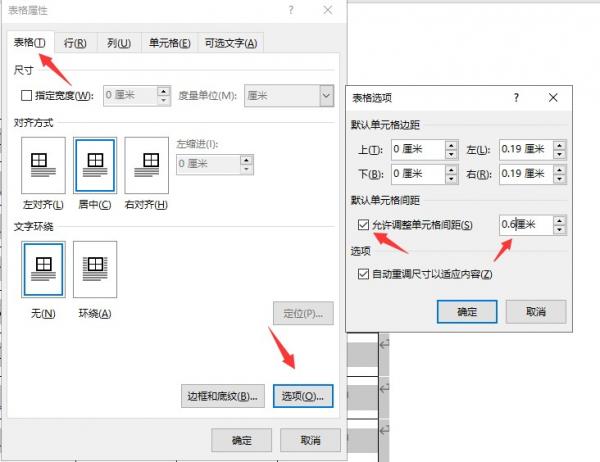
Task: Choose the around text wrapping icon
Action: tap(95, 269)
